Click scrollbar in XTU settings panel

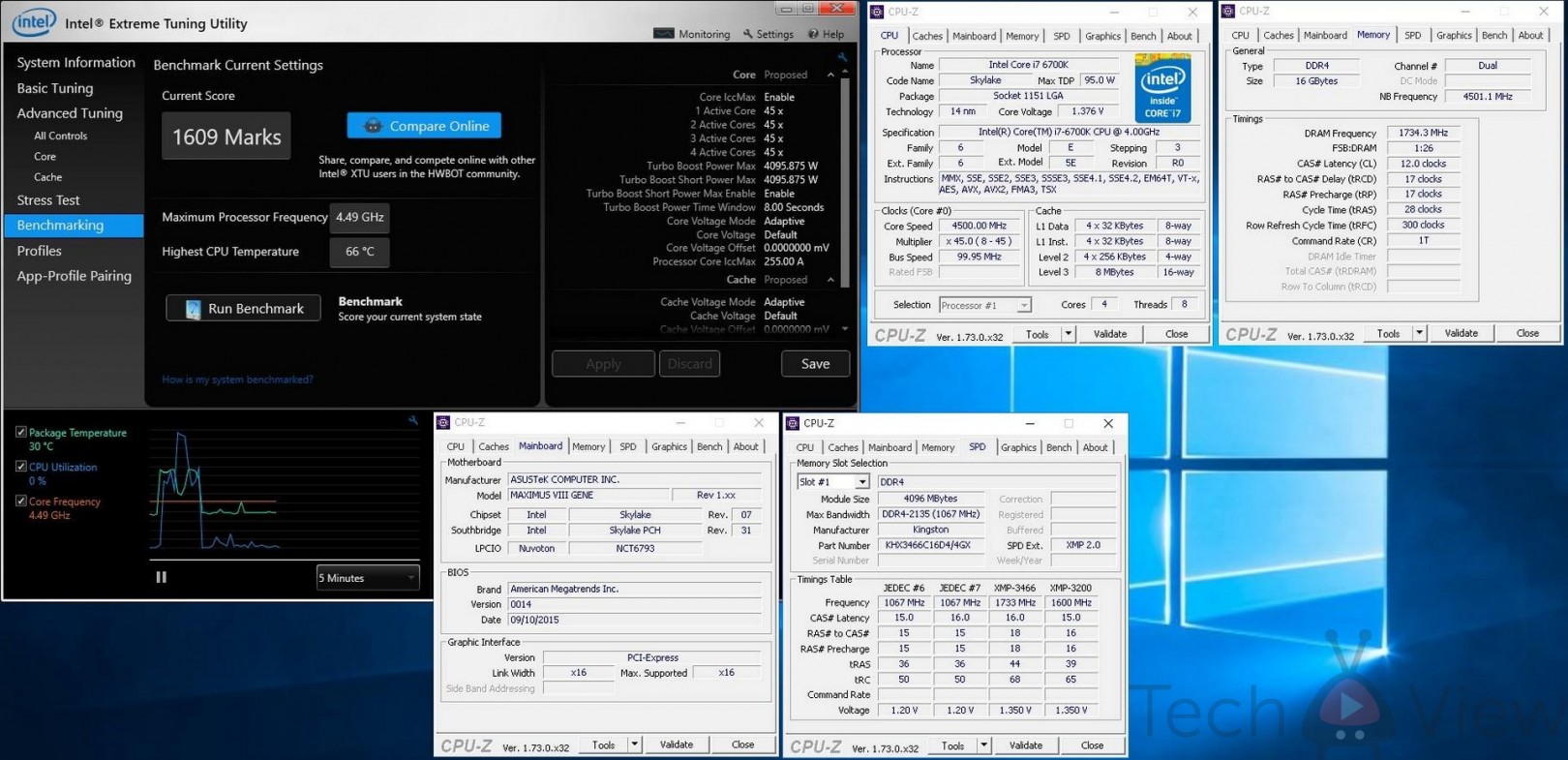[x=845, y=184]
